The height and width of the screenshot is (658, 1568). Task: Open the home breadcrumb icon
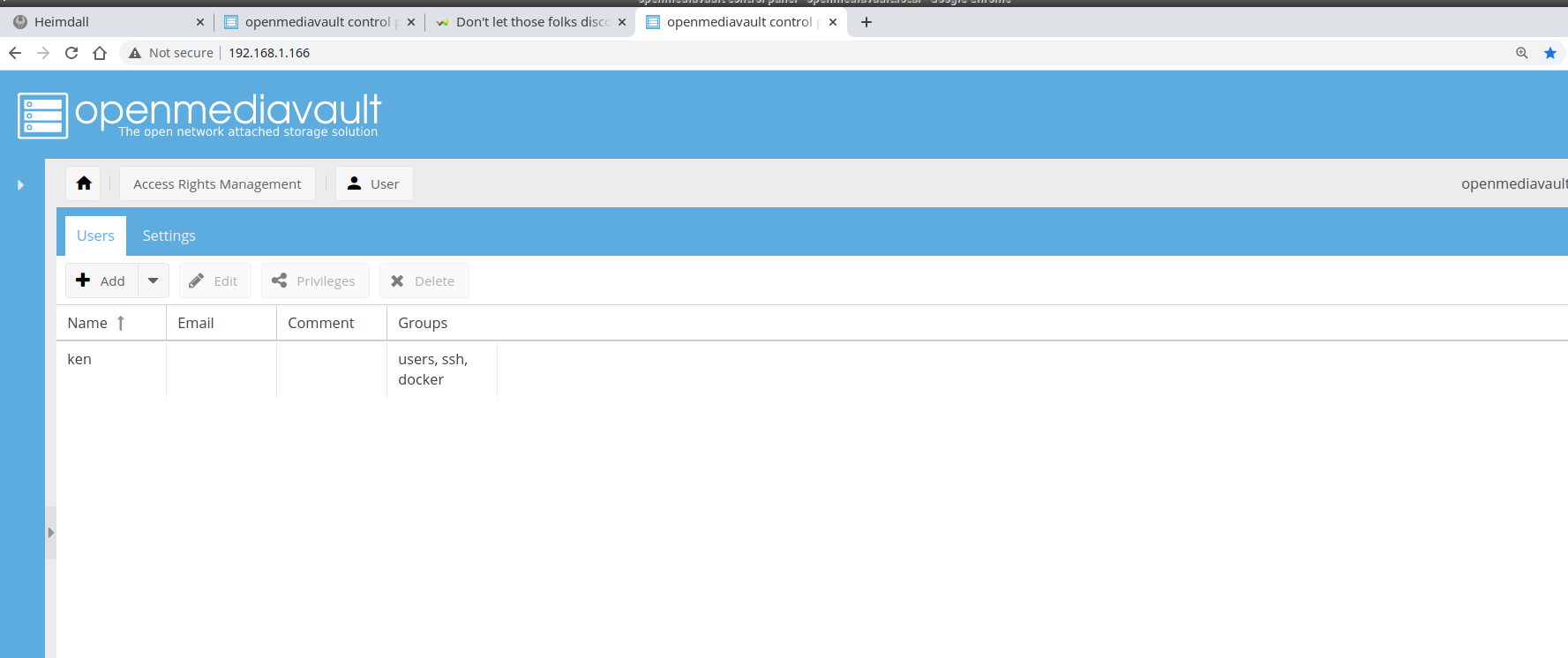tap(84, 183)
